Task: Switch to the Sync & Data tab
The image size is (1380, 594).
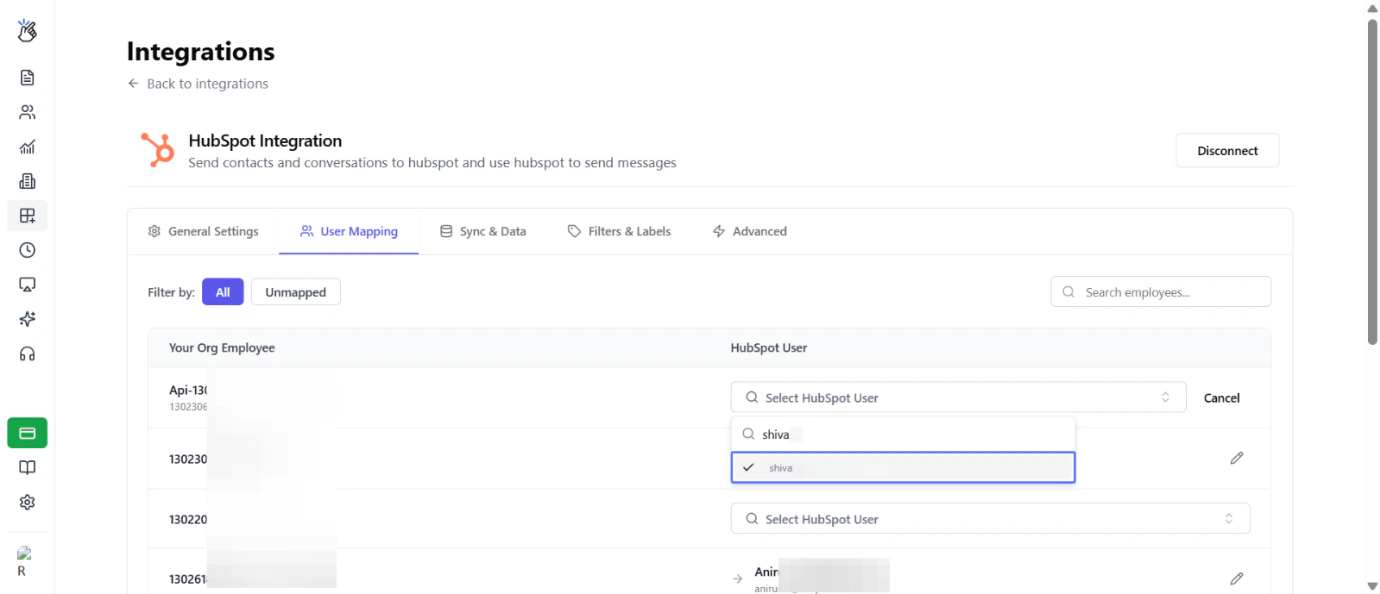Action: (x=483, y=231)
